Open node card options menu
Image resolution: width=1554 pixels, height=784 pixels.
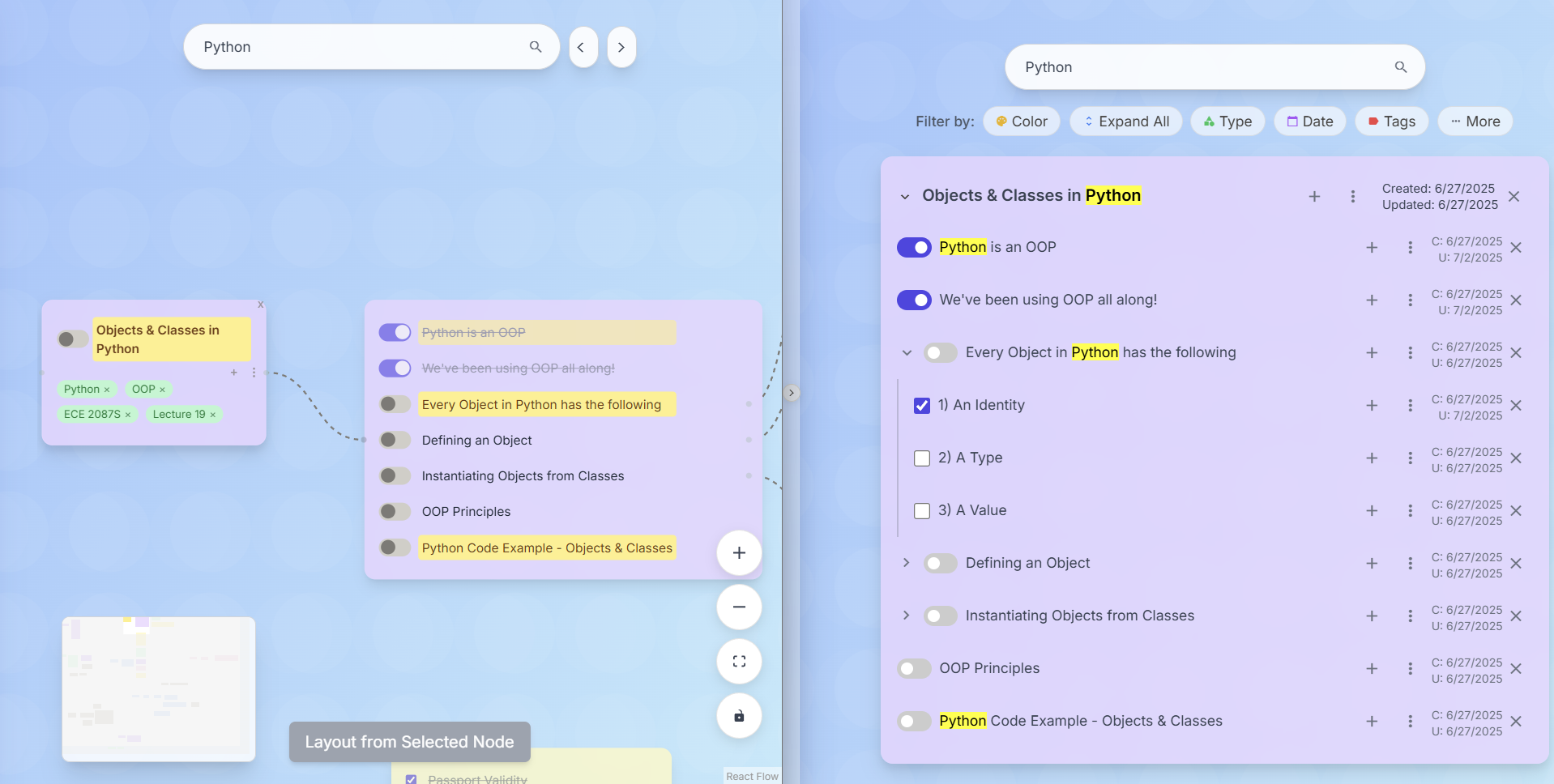pos(254,373)
